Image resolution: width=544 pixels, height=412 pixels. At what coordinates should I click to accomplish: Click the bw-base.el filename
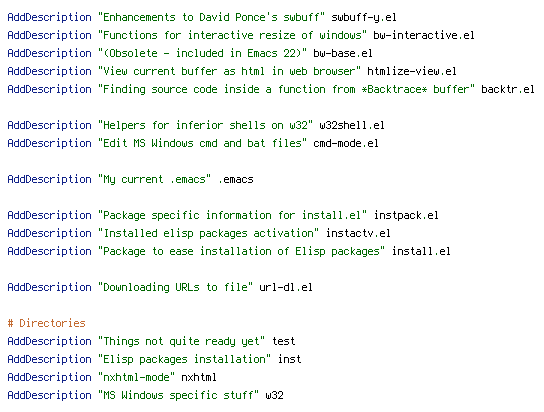click(x=343, y=53)
